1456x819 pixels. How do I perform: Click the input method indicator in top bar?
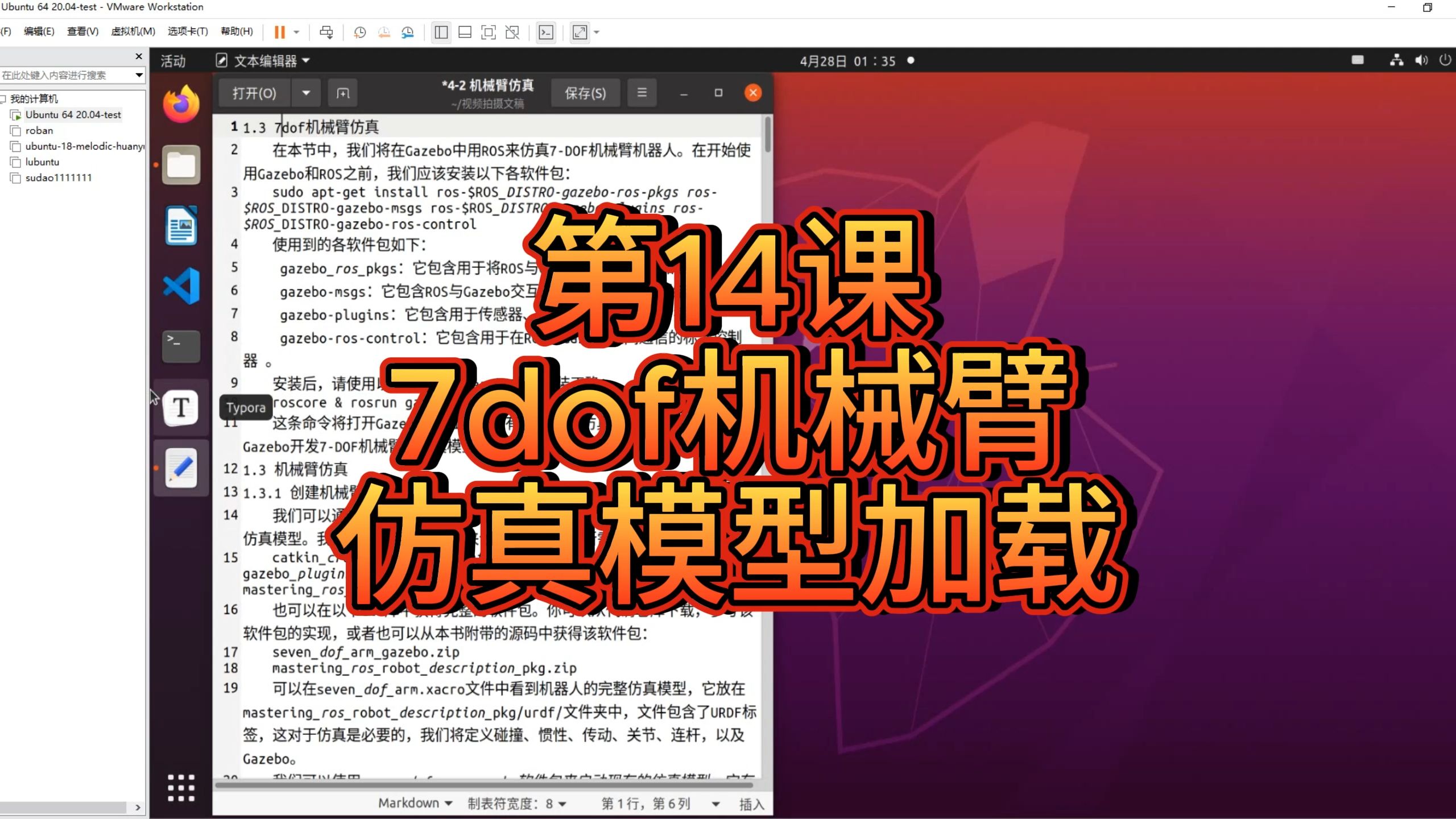click(1358, 60)
